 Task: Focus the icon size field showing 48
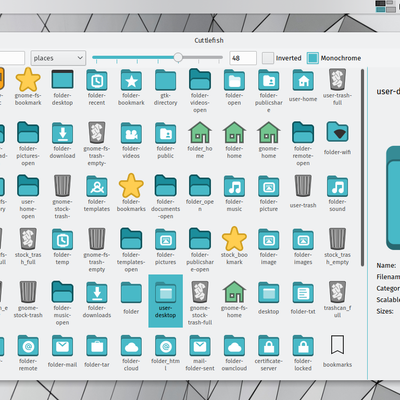(243, 58)
